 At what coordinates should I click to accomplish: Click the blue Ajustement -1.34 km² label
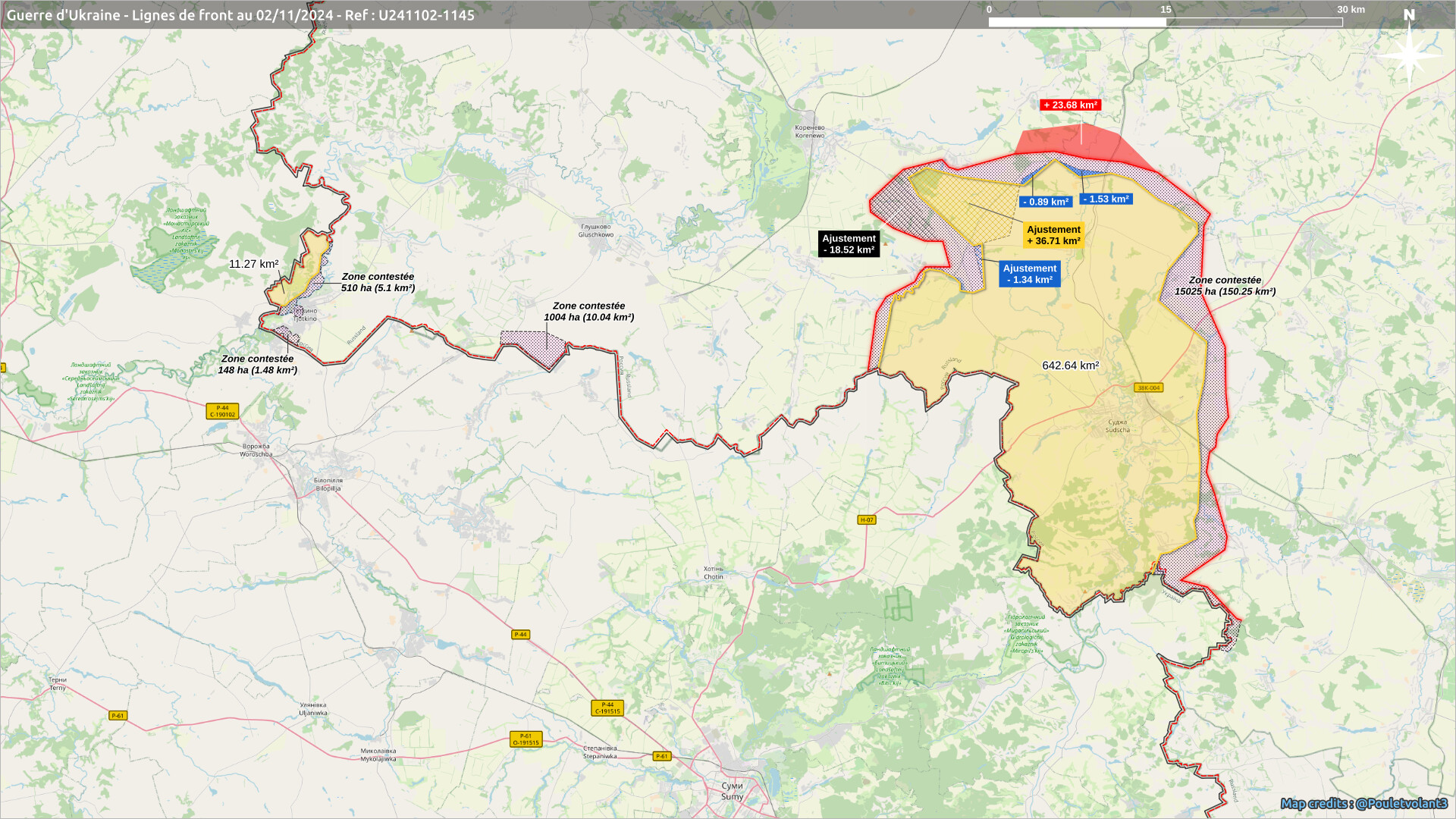pyautogui.click(x=1029, y=274)
